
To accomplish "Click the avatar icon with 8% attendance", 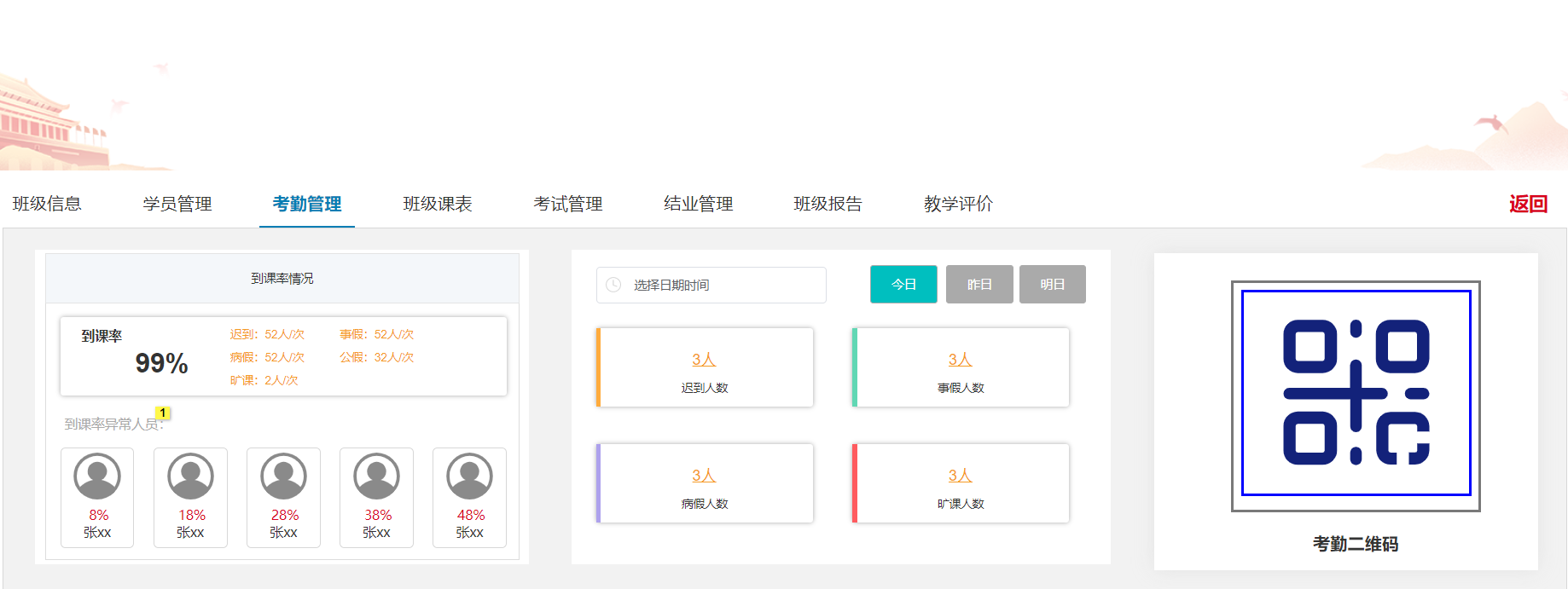I will (x=97, y=476).
